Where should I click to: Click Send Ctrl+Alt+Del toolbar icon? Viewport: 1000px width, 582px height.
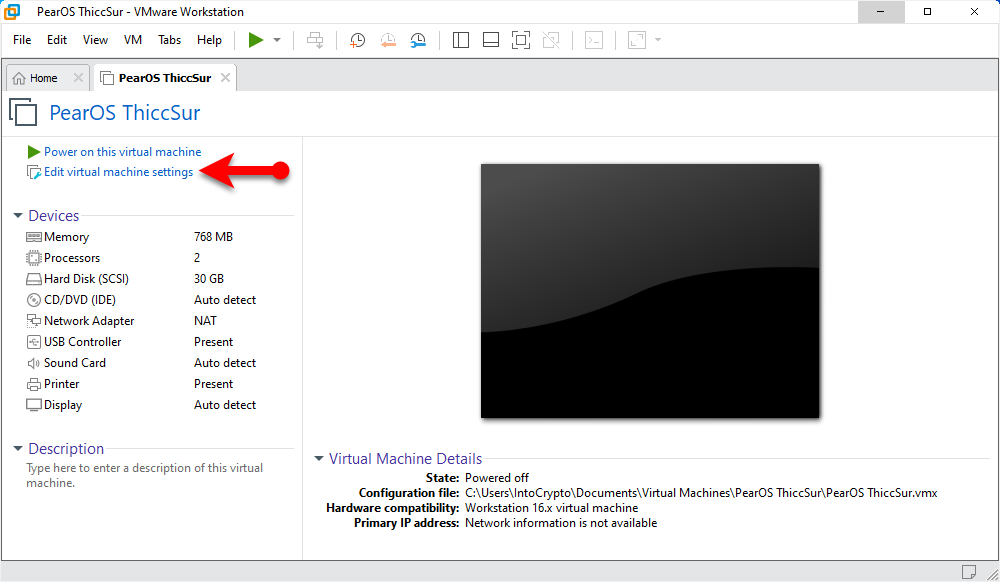315,40
